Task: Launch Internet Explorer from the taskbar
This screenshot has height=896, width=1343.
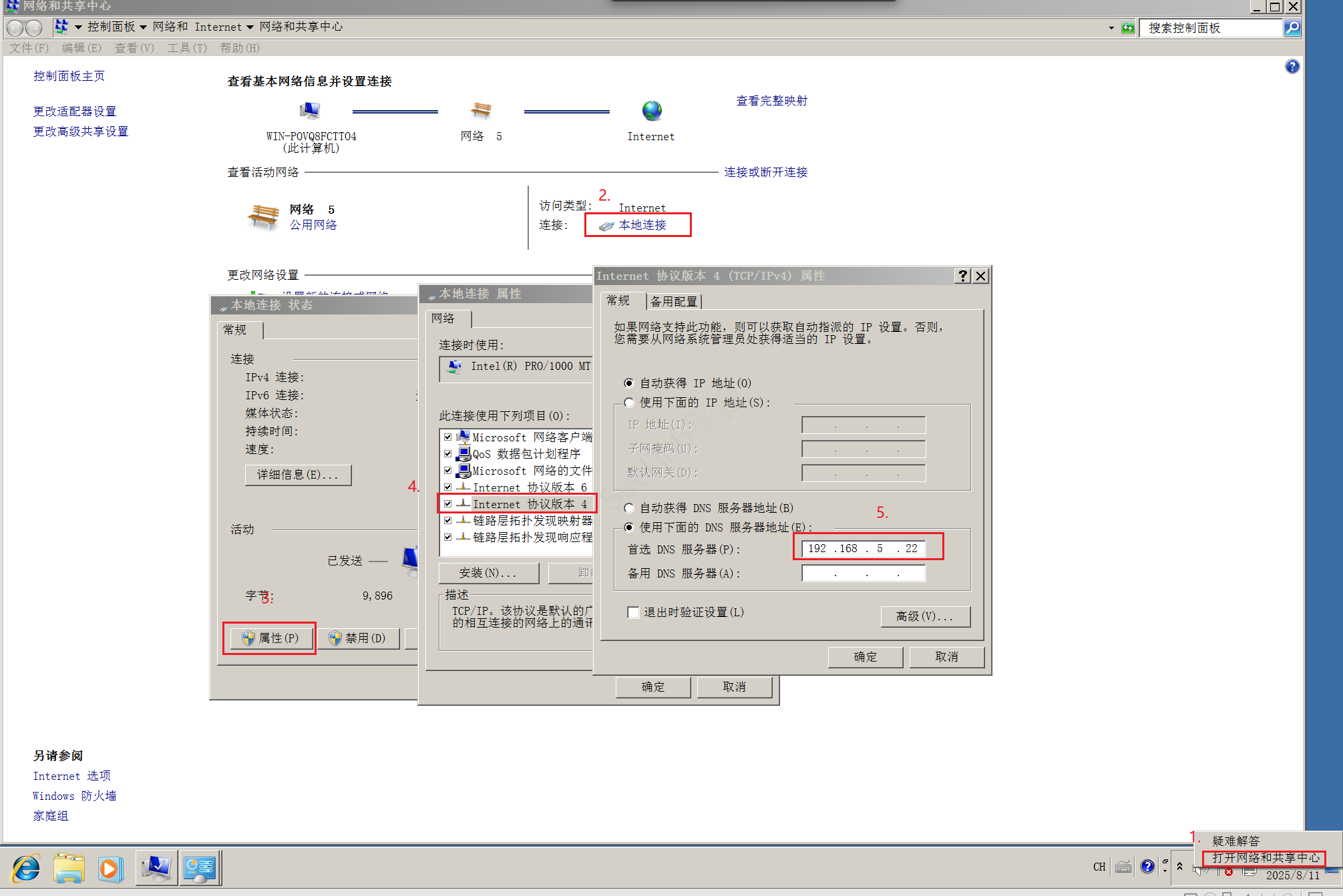Action: click(25, 868)
